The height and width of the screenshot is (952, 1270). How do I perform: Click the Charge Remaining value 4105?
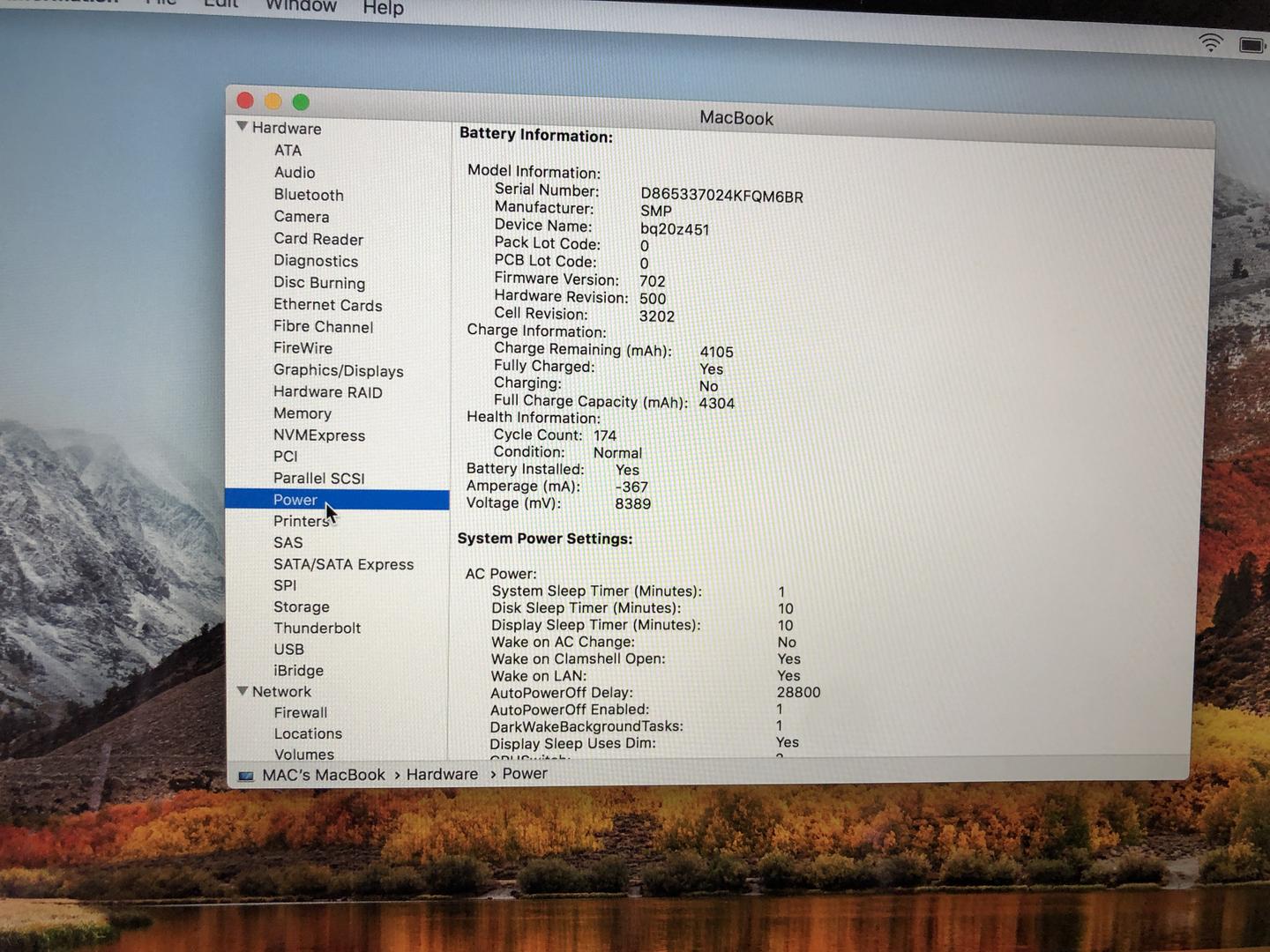(x=716, y=352)
